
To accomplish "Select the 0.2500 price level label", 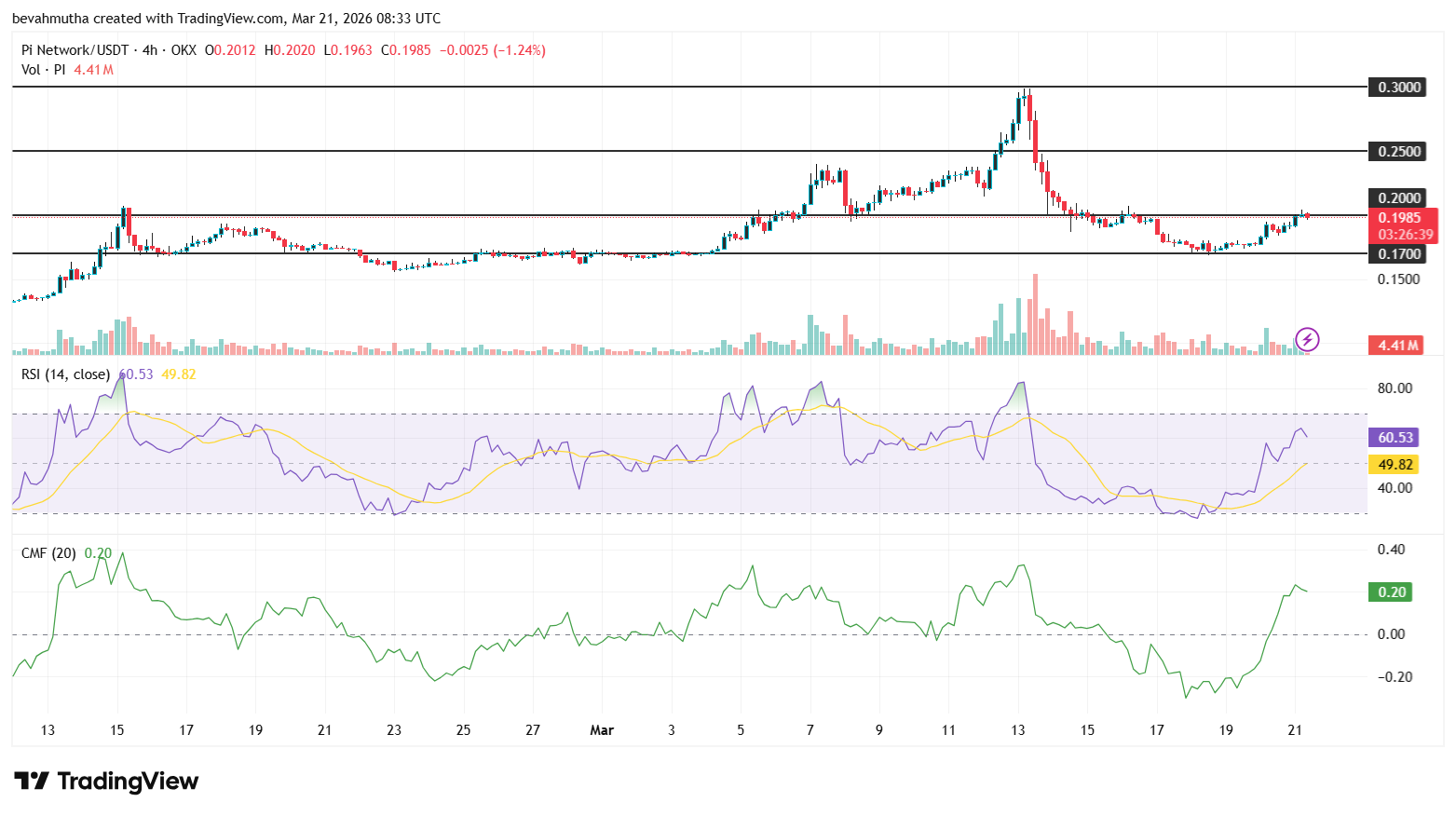I will pyautogui.click(x=1398, y=151).
